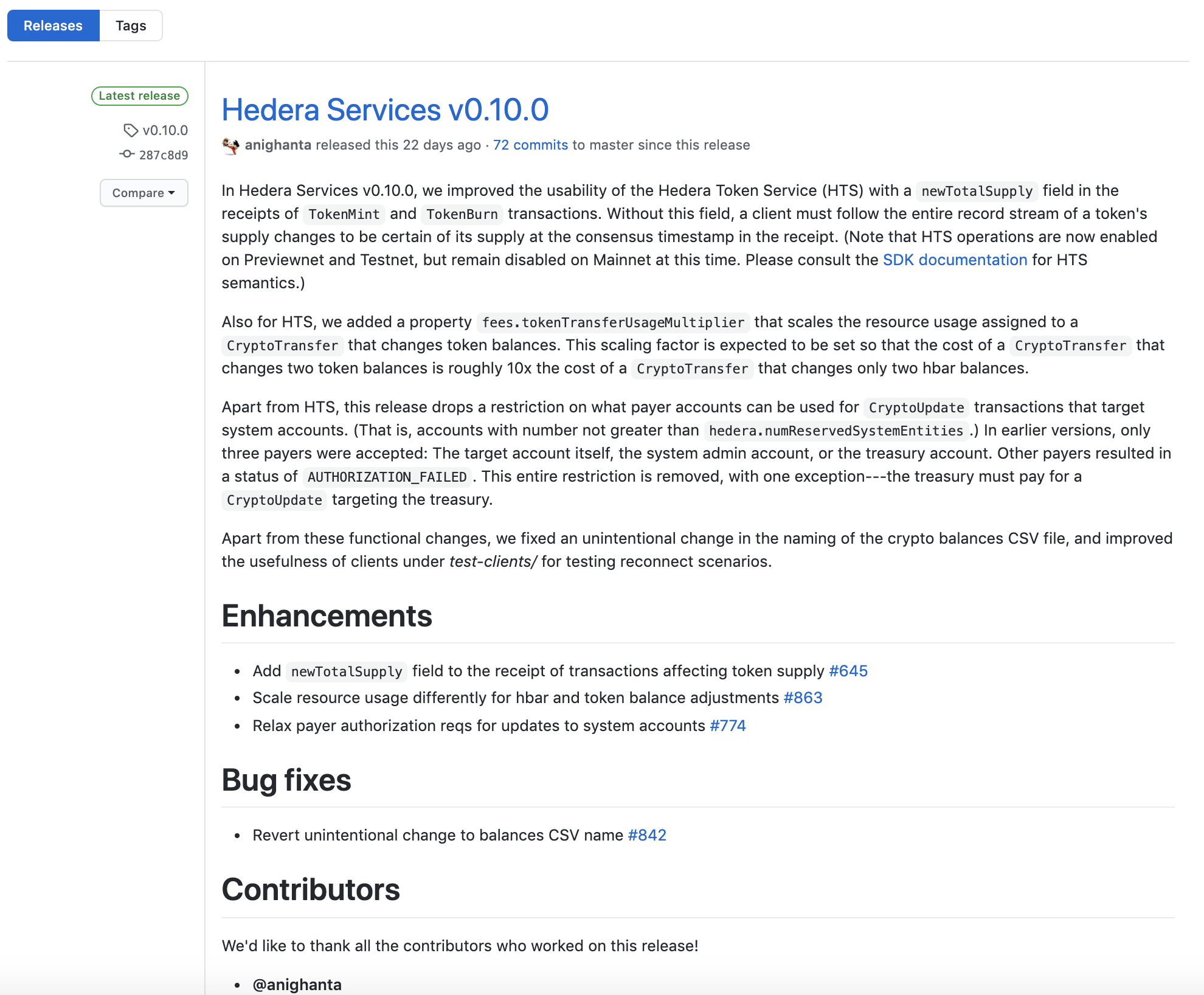Open the v0.10.0 tag link

click(165, 130)
